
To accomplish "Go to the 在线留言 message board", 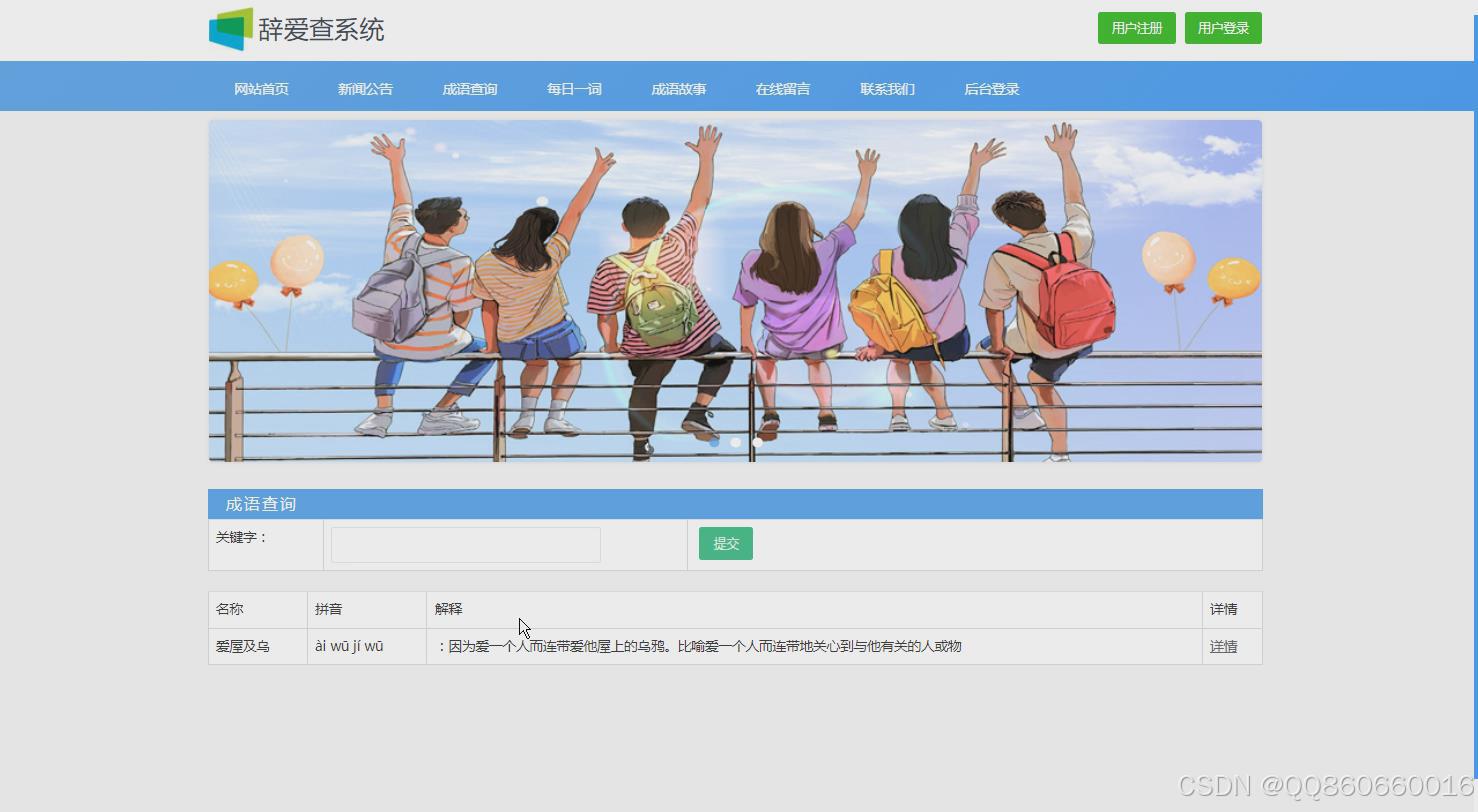I will click(x=783, y=88).
